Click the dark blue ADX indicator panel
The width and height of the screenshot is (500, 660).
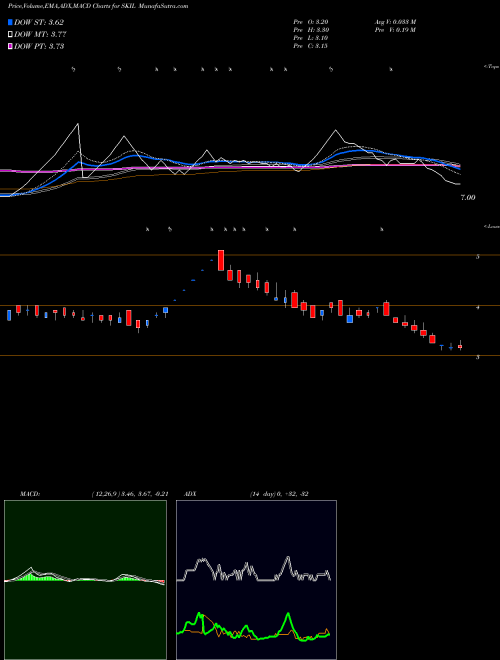point(256,580)
